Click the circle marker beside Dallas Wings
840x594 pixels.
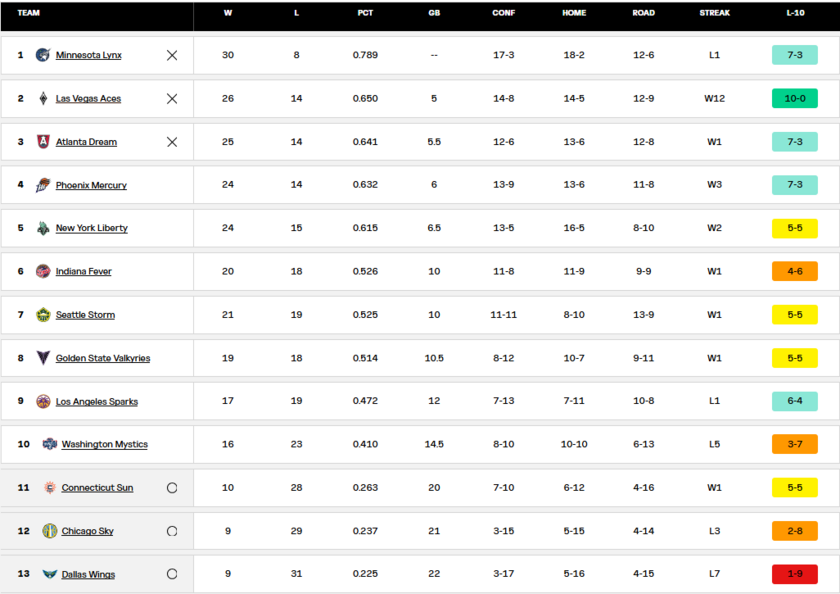click(x=172, y=574)
